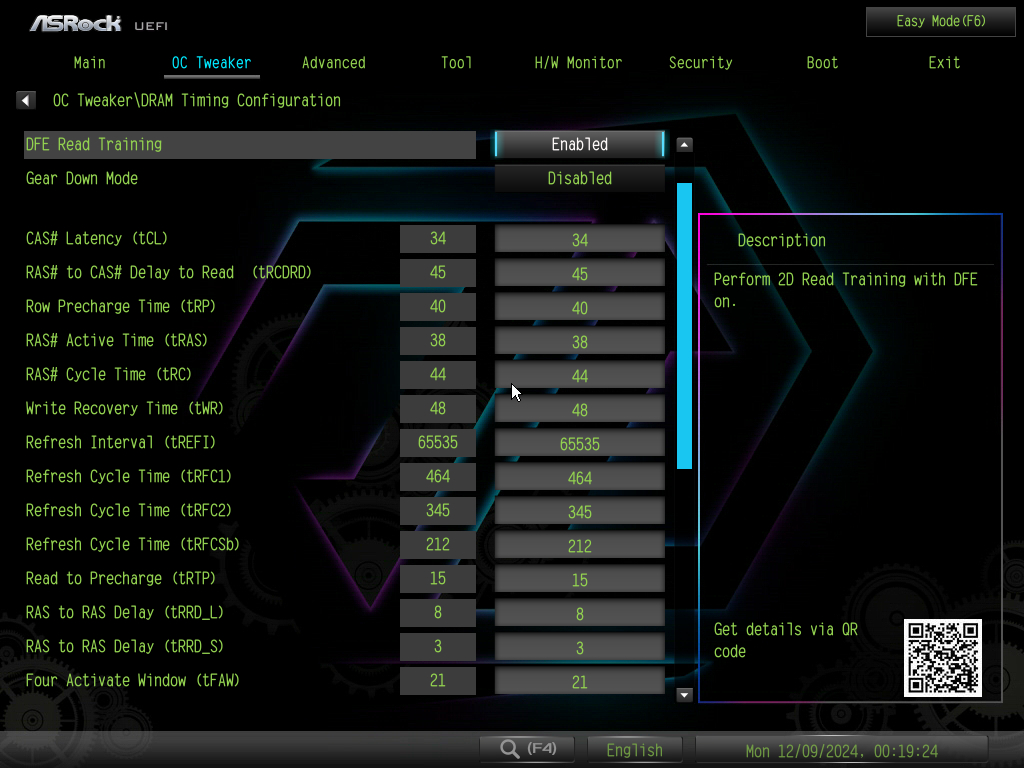Open Gear Down Mode Disabled dropdown
This screenshot has width=1024, height=768.
pos(579,178)
